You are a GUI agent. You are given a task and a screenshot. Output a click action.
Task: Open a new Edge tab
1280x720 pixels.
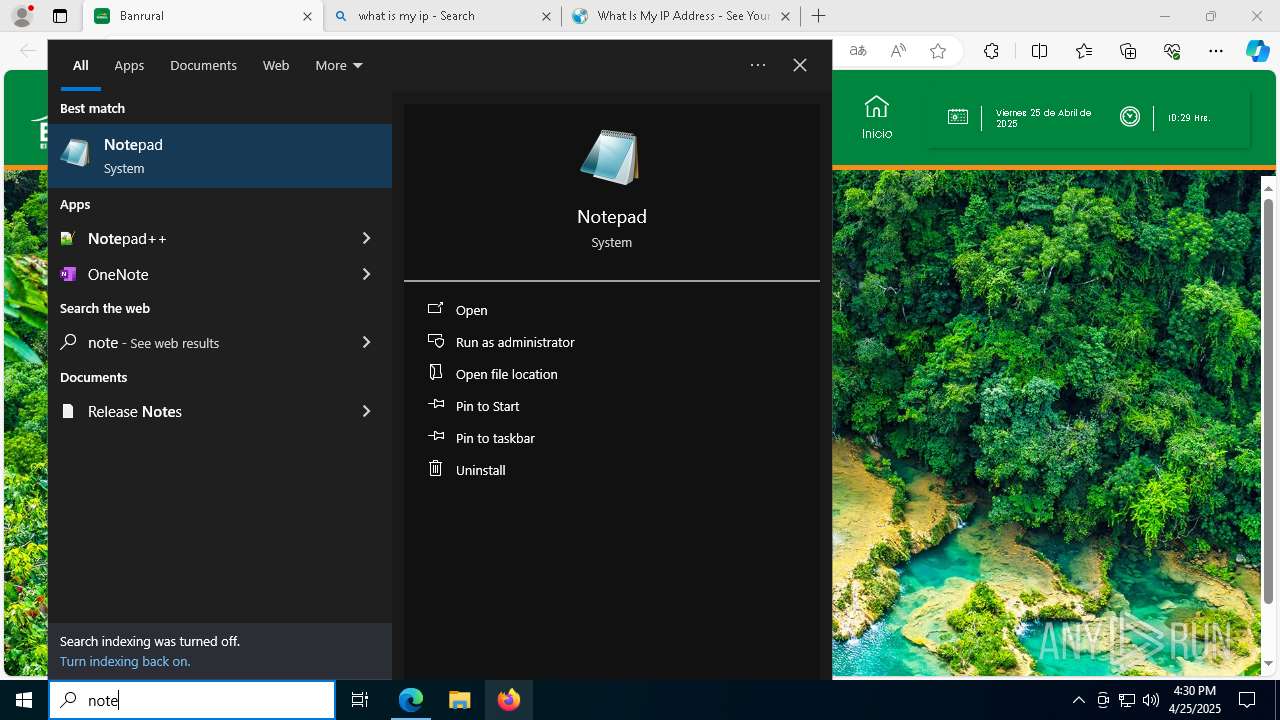click(x=819, y=16)
